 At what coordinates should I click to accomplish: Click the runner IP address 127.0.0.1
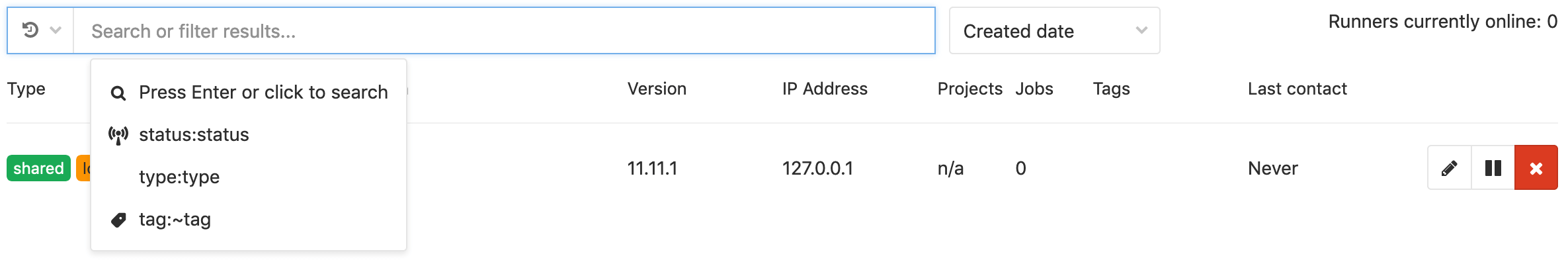point(817,168)
